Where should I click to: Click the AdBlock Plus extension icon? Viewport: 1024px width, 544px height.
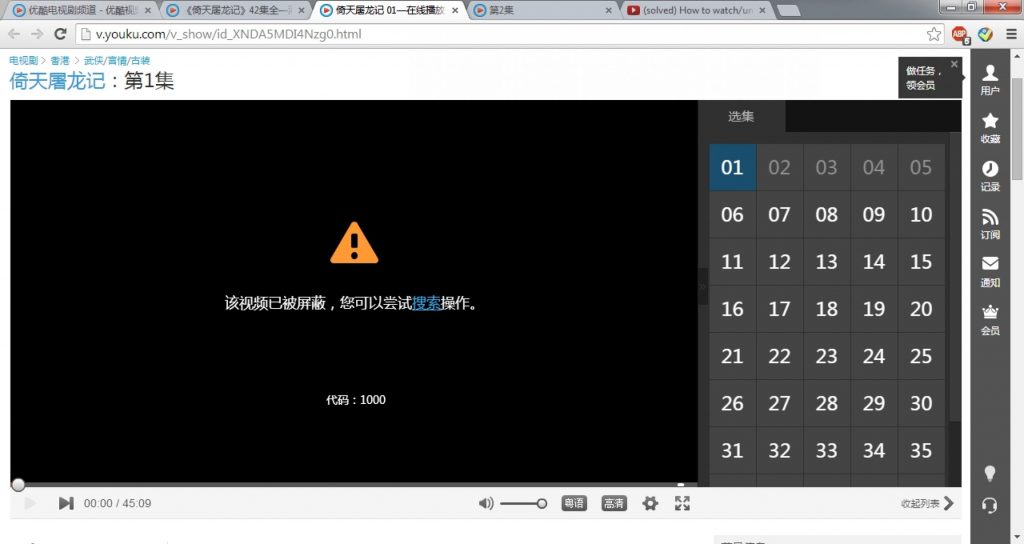click(960, 34)
